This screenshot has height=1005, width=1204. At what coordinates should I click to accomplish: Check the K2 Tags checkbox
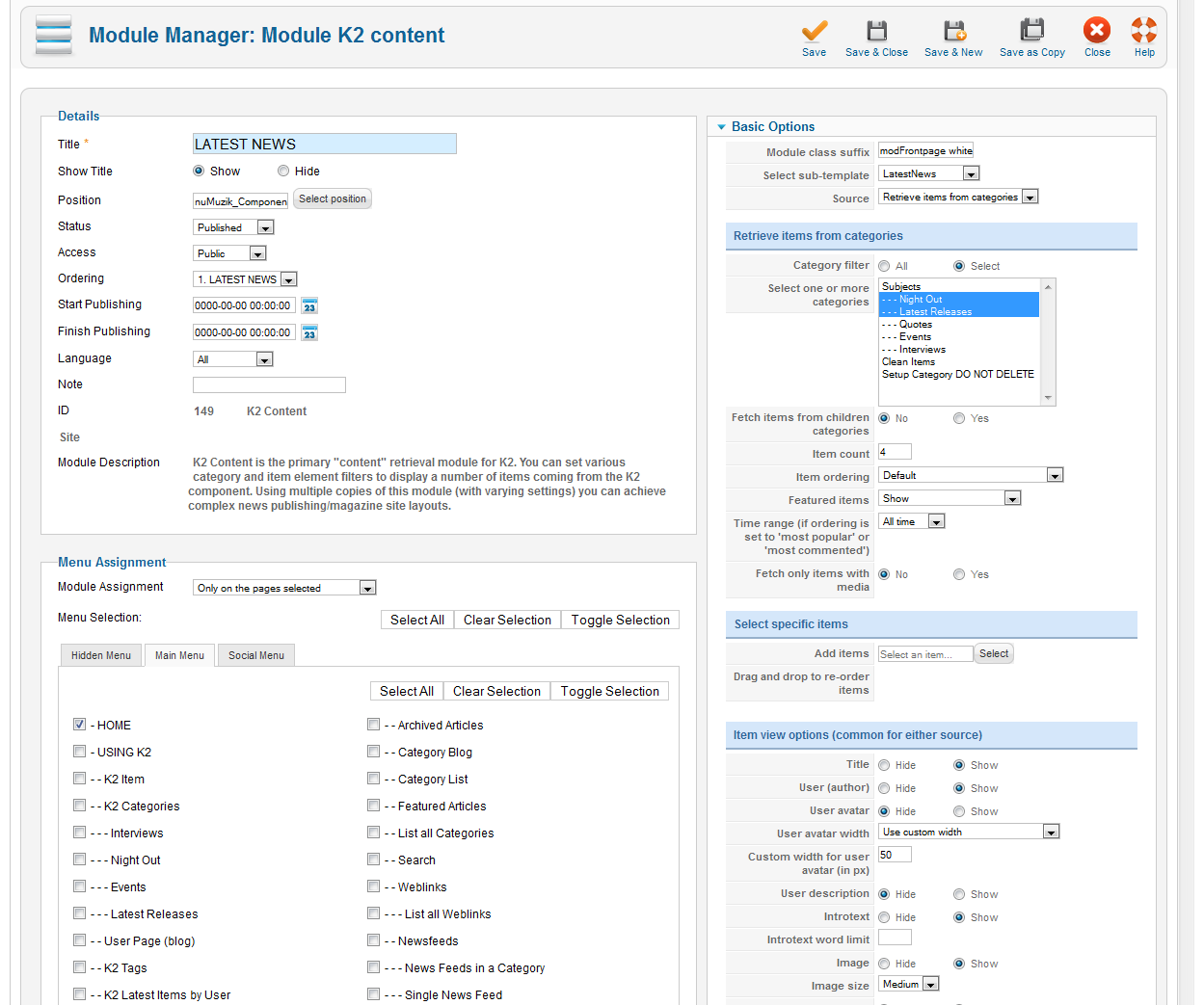79,967
